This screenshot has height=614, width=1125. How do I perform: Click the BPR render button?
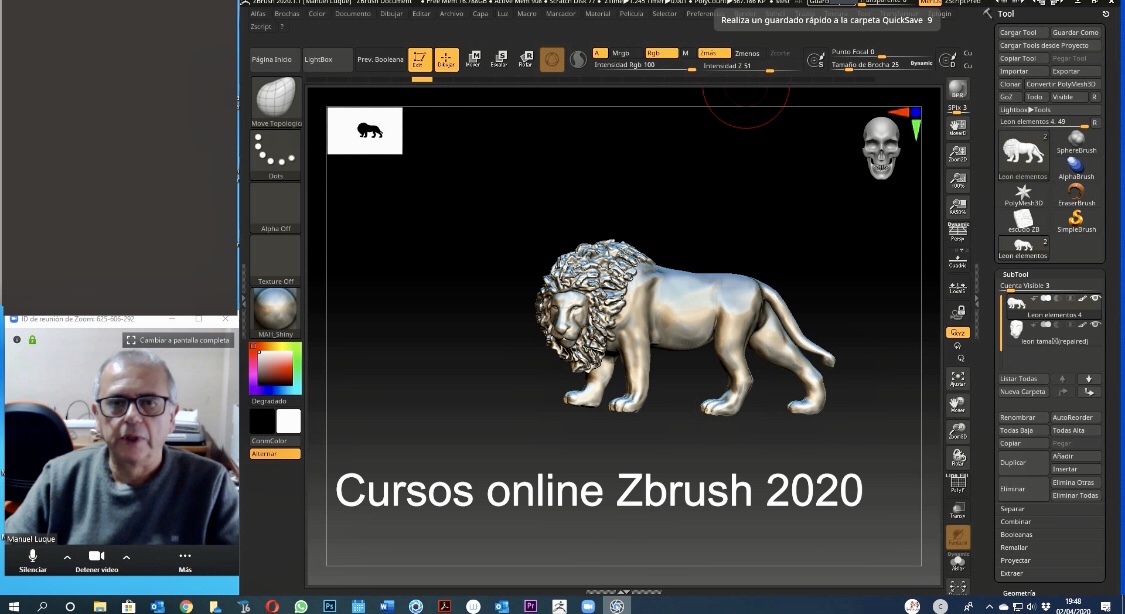click(957, 90)
